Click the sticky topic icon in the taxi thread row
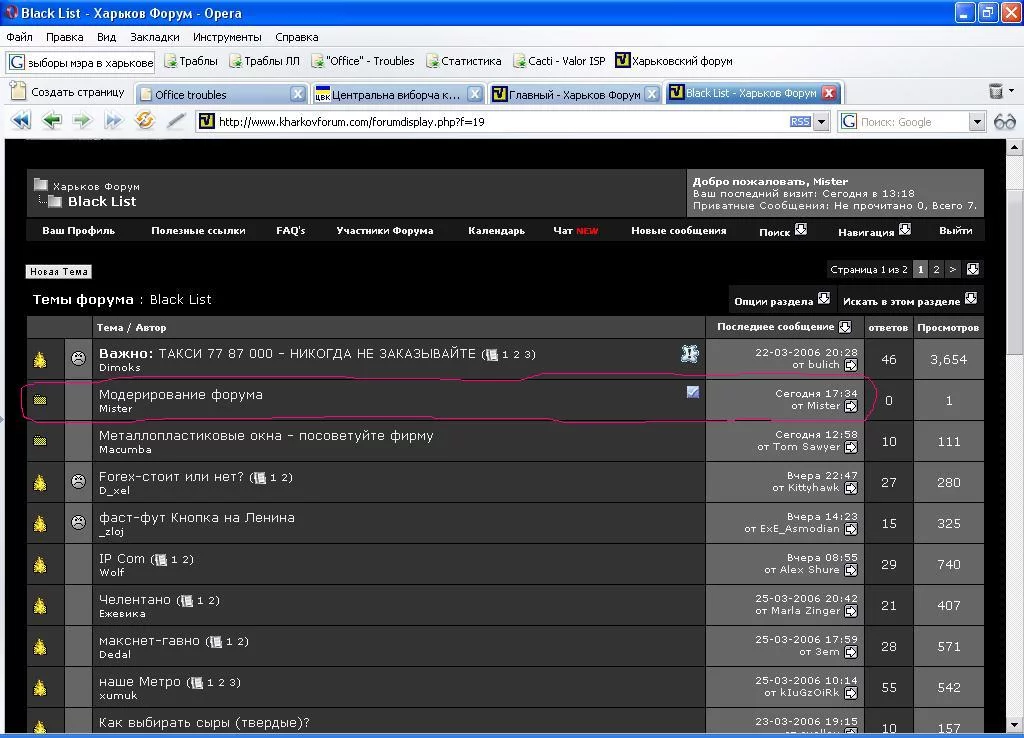Image resolution: width=1024 pixels, height=738 pixels. coord(689,353)
